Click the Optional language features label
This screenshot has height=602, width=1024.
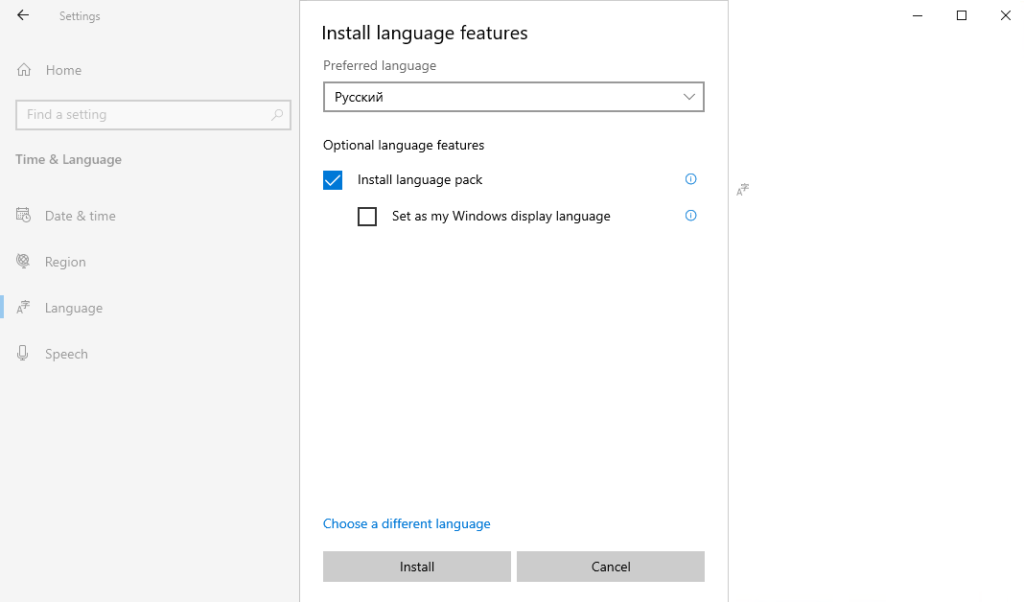coord(404,145)
